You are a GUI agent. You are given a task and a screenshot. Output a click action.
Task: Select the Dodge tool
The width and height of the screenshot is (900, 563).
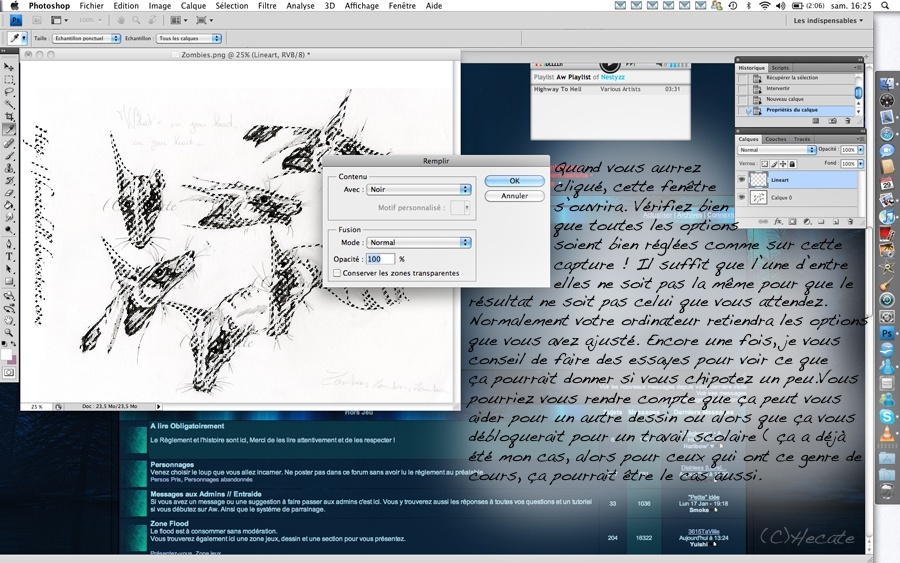click(x=9, y=231)
